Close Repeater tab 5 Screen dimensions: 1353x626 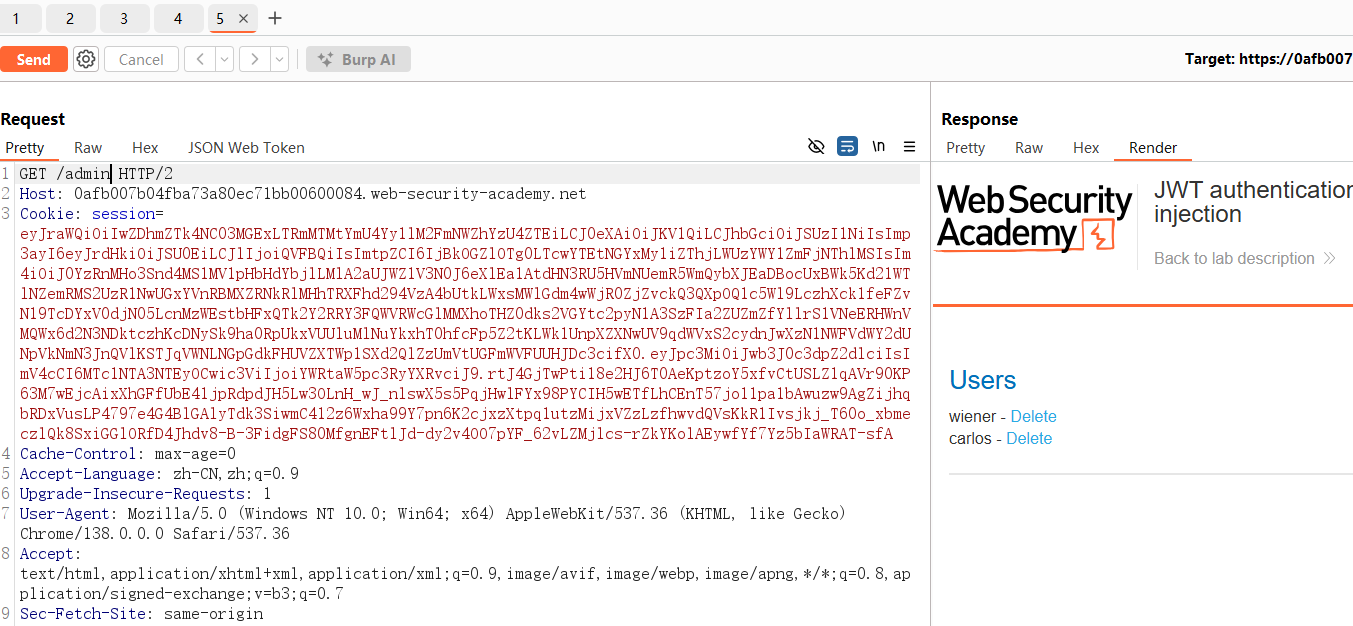pos(245,19)
